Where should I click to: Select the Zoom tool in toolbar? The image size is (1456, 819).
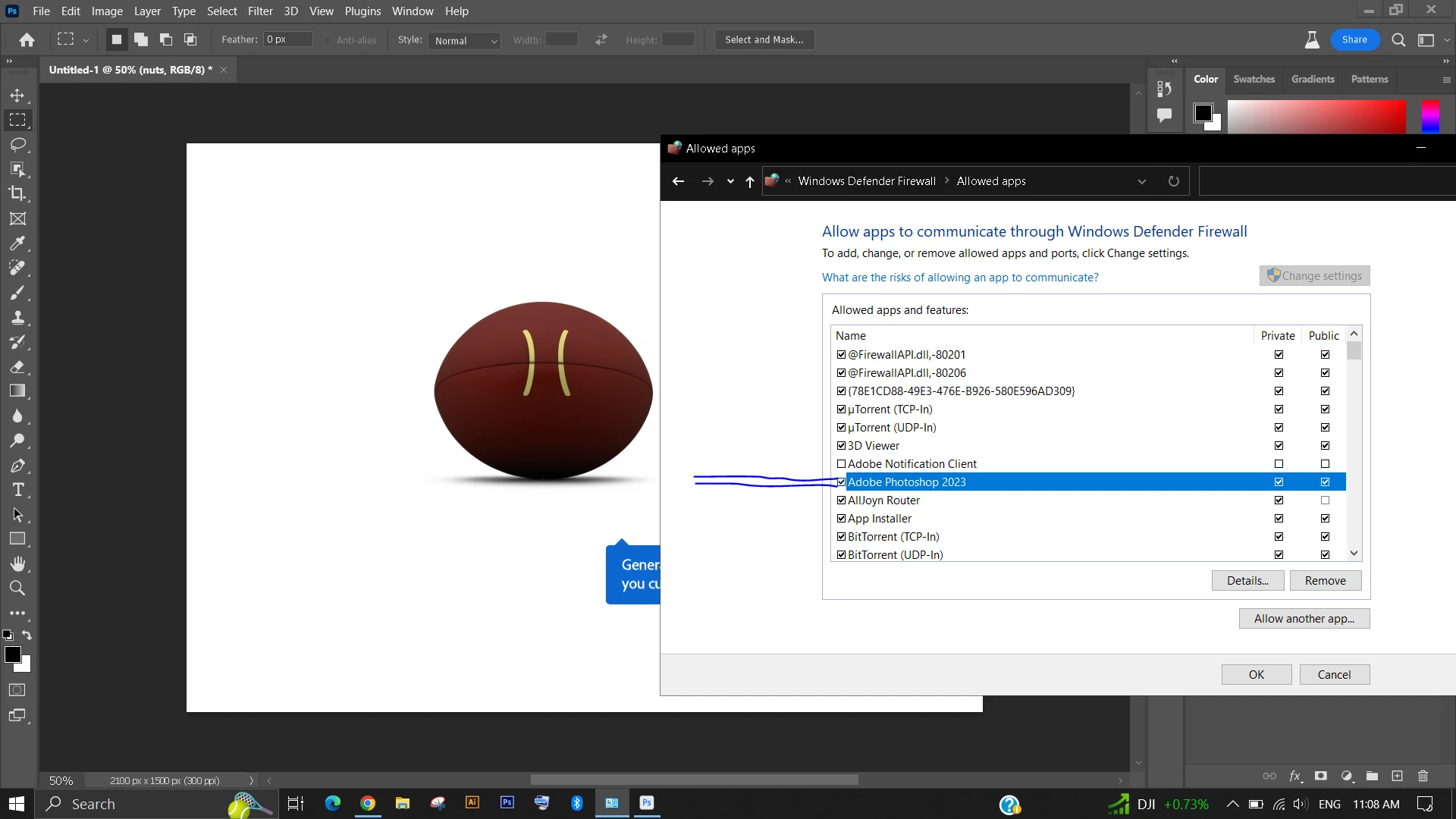click(17, 588)
